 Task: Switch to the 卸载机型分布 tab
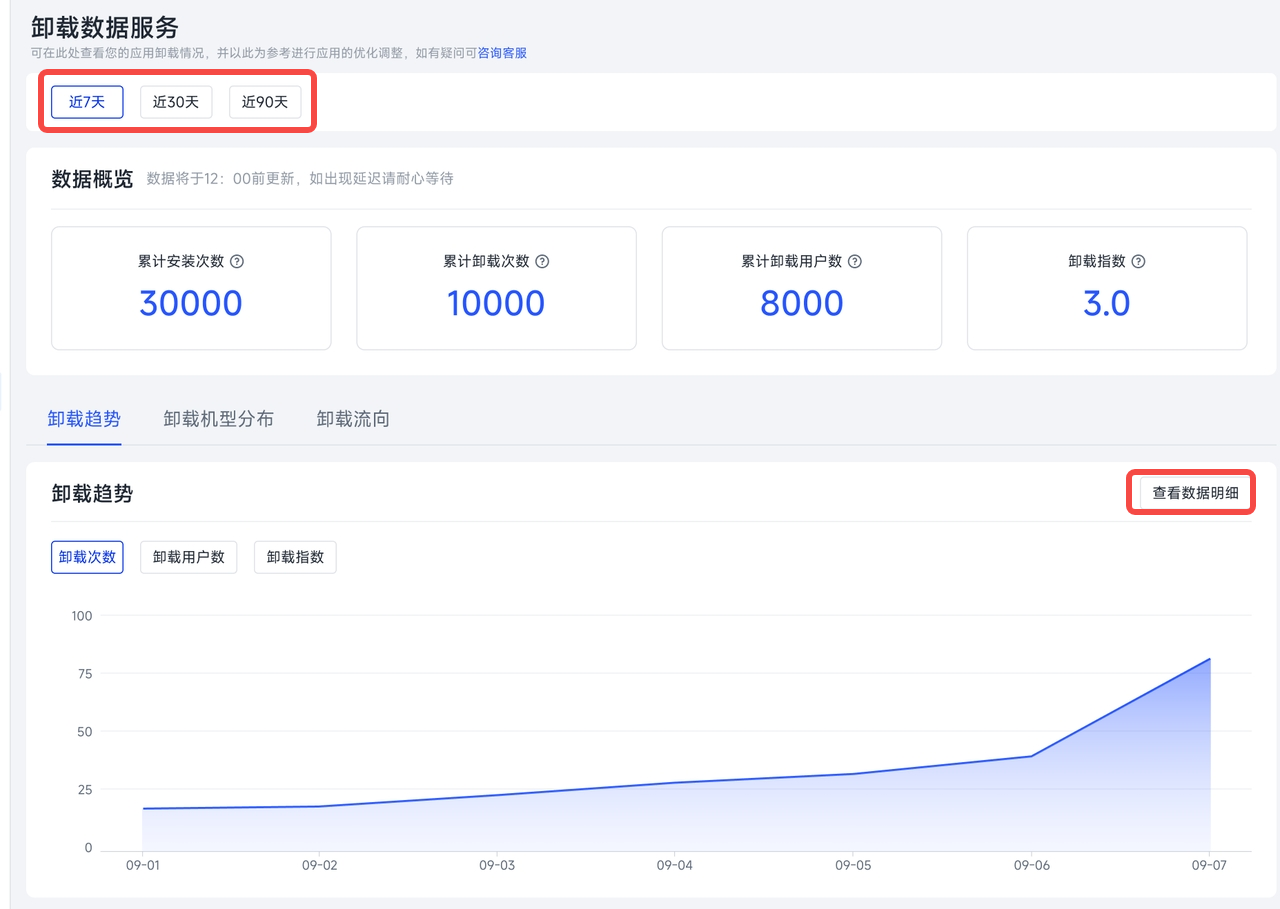click(x=218, y=419)
